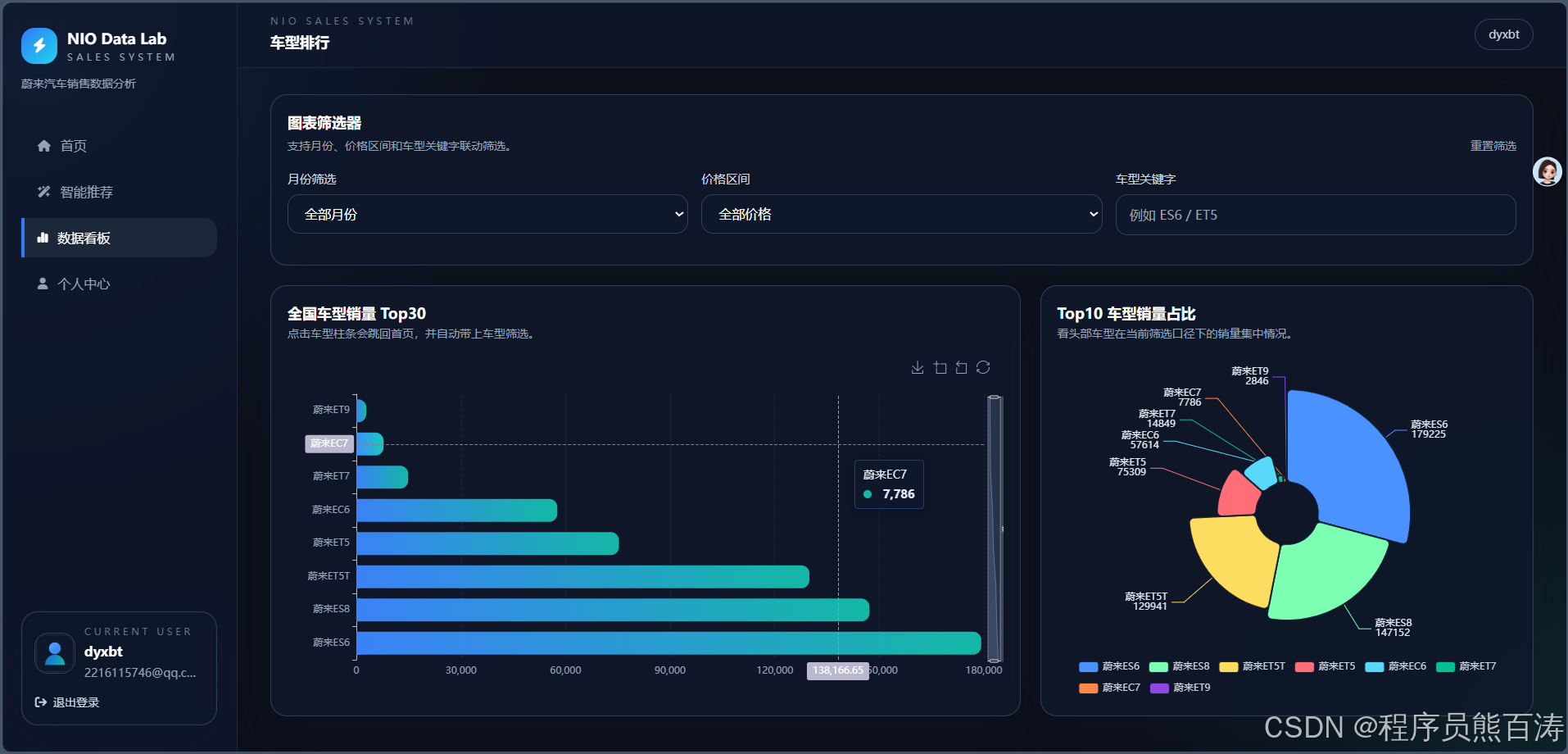This screenshot has height=754, width=1568.
Task: Open 个人中心 from the sidebar
Action: point(119,284)
